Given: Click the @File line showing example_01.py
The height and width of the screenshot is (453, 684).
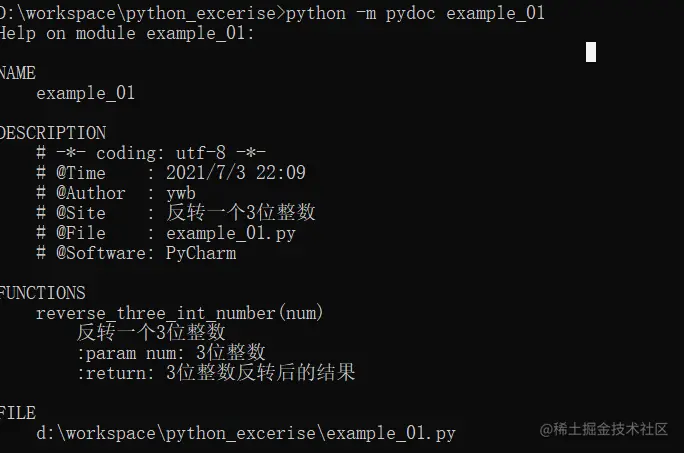Looking at the screenshot, I should click(x=165, y=233).
